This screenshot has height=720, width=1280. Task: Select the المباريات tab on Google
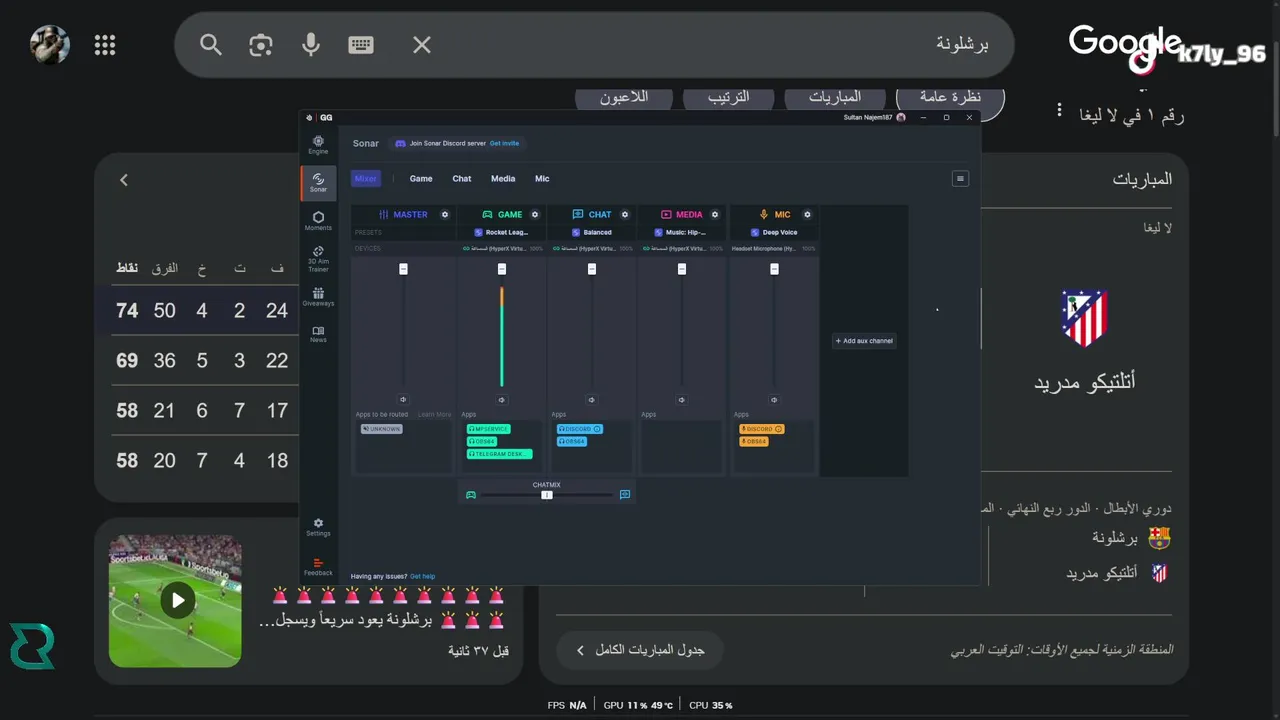pyautogui.click(x=835, y=97)
